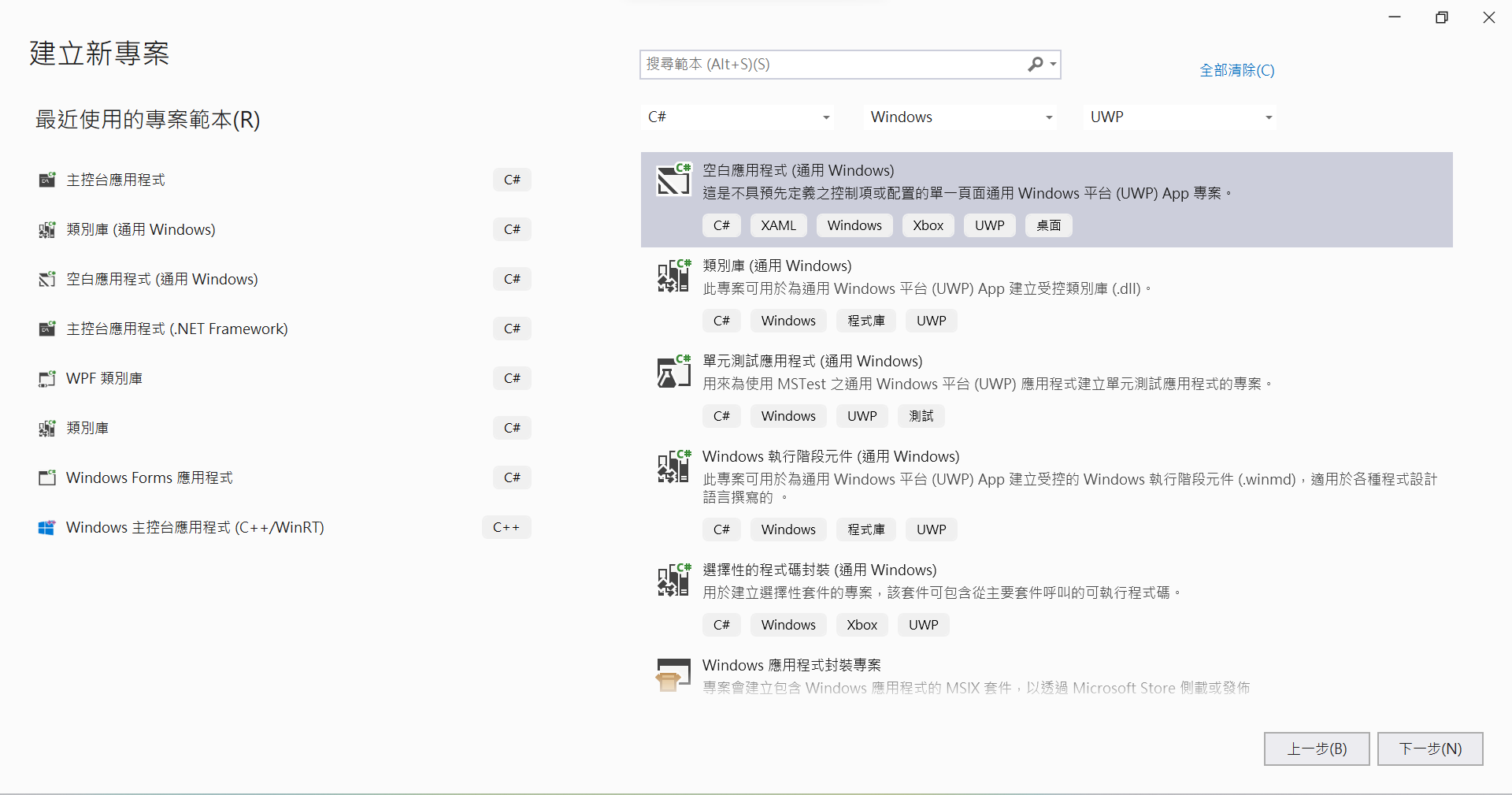Click the WPF 類別庫 icon

pyautogui.click(x=47, y=378)
